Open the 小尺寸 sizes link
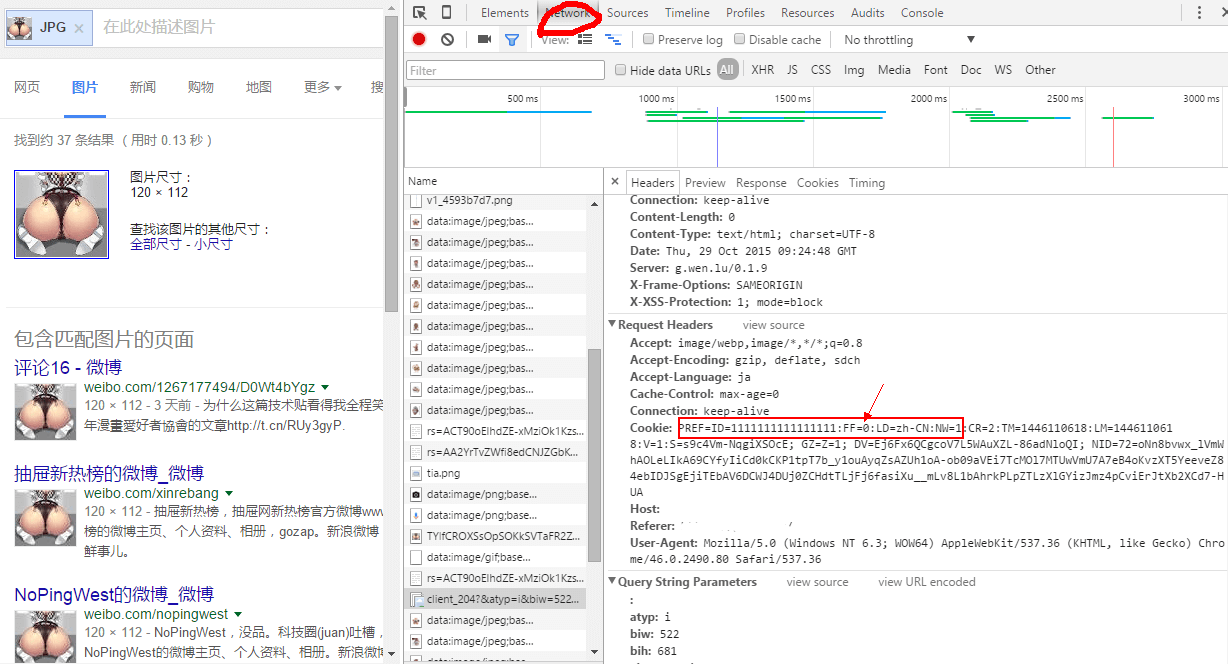This screenshot has width=1228, height=664. tap(214, 244)
